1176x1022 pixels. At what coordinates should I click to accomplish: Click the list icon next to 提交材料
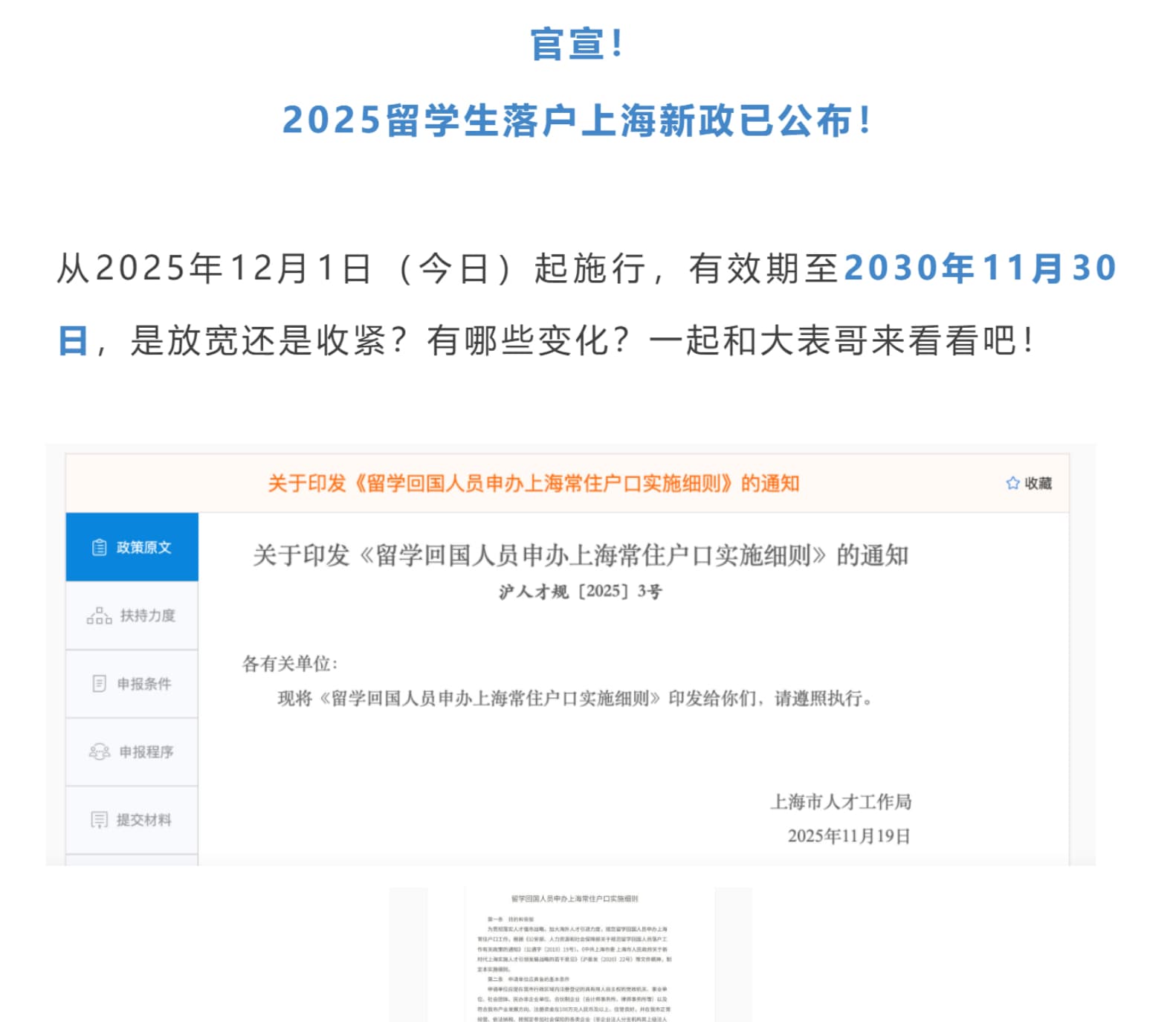pos(99,820)
